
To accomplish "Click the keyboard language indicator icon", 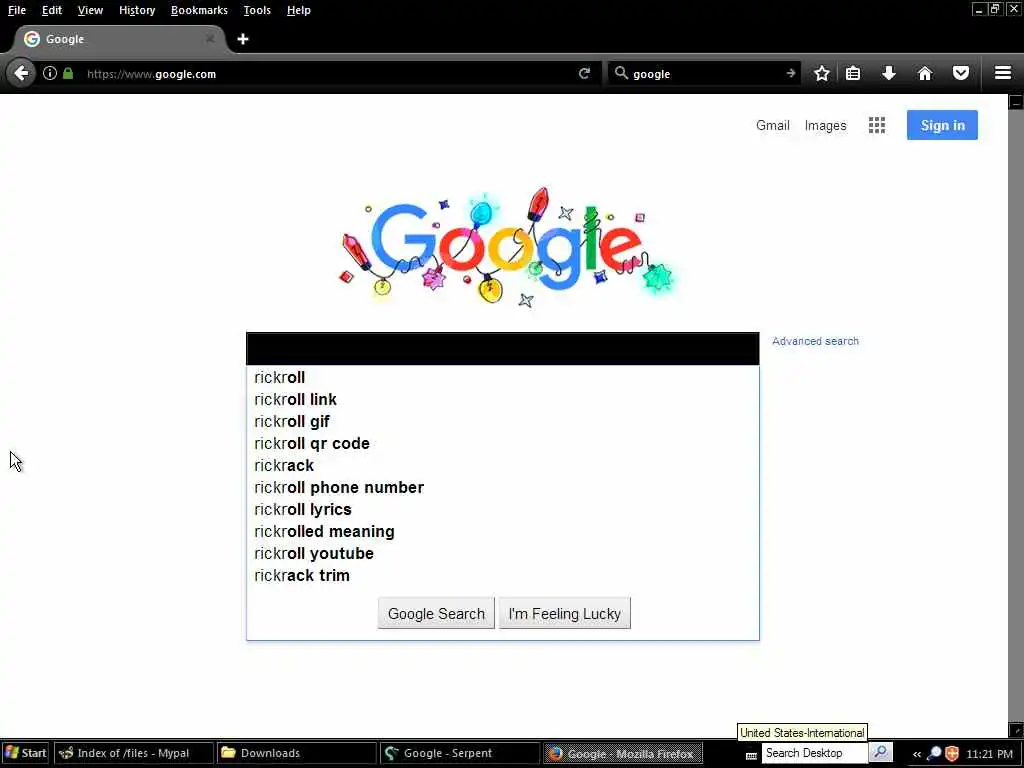I will [751, 755].
